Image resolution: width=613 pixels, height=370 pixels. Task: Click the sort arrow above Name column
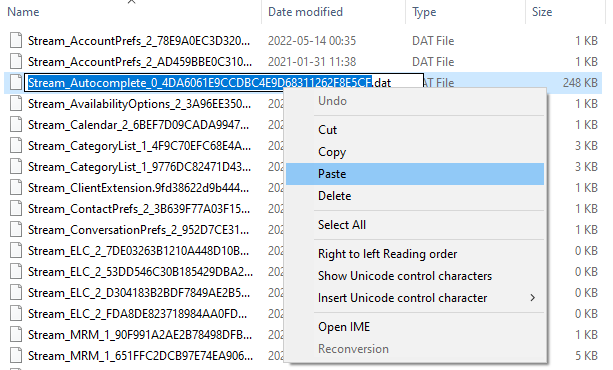coord(131,2)
